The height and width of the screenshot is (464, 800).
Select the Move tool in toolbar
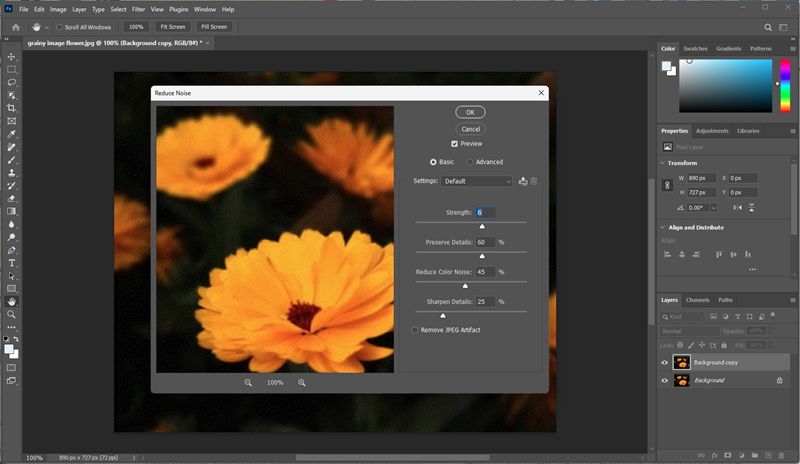coord(12,57)
